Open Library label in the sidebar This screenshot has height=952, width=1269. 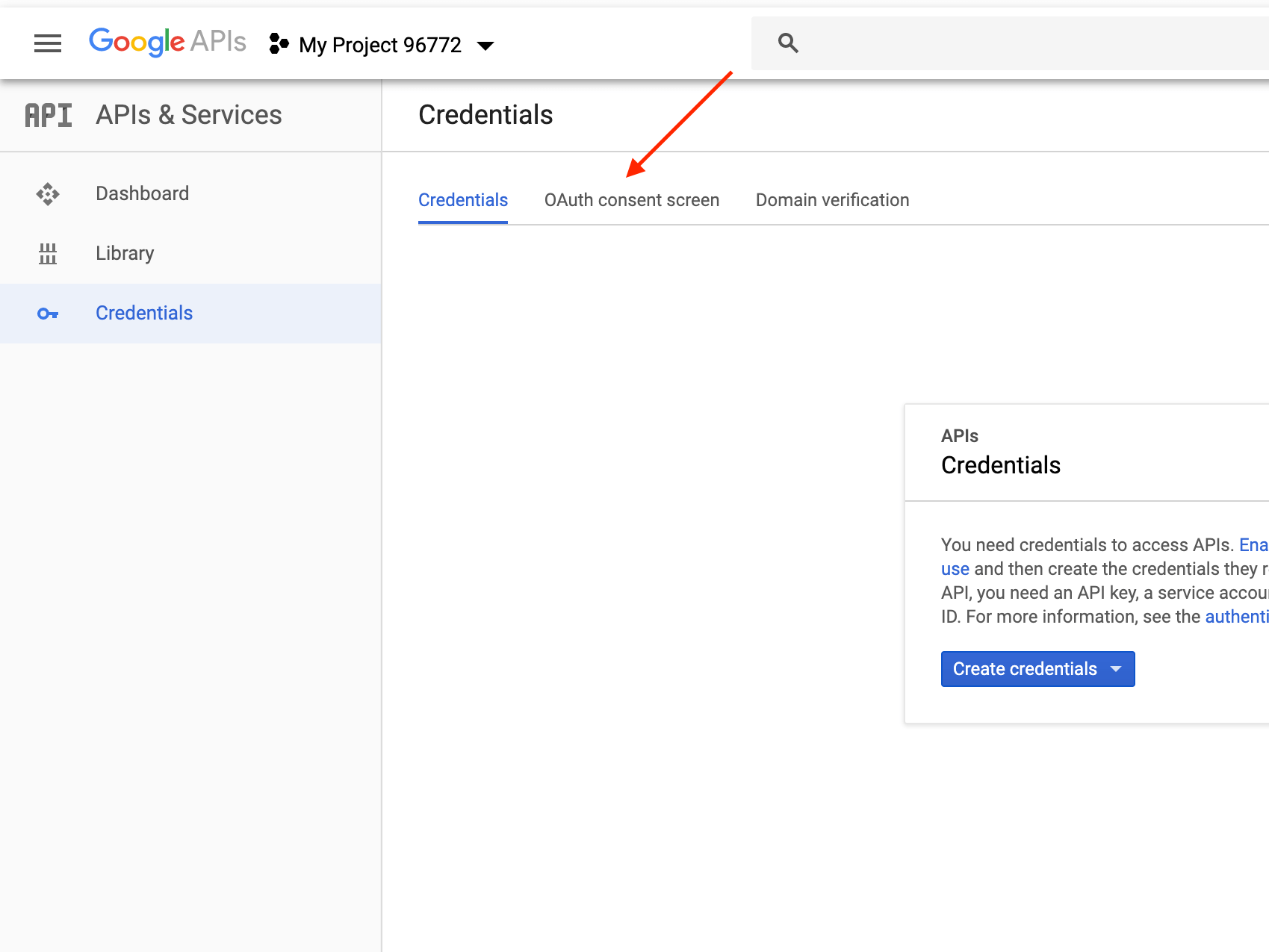pyautogui.click(x=125, y=253)
